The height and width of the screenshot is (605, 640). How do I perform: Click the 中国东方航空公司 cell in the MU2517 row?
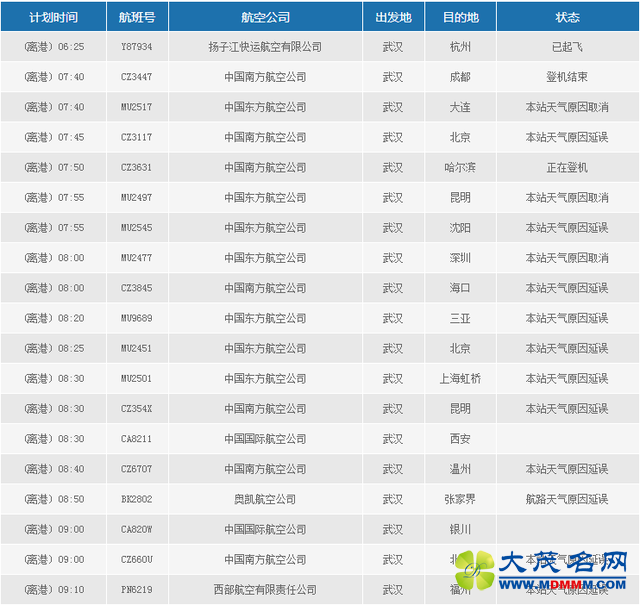pyautogui.click(x=265, y=107)
